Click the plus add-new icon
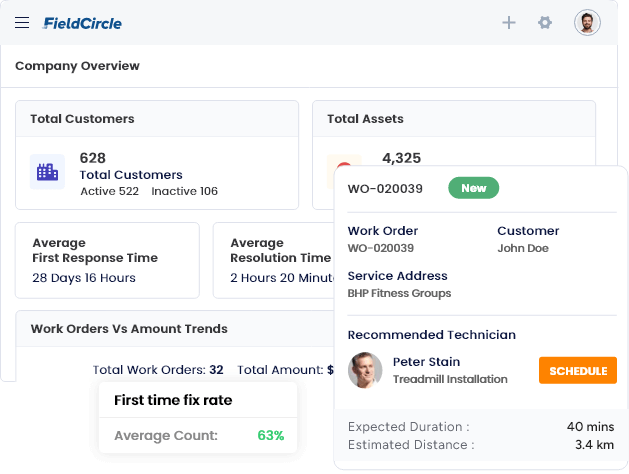The width and height of the screenshot is (629, 474). [509, 23]
